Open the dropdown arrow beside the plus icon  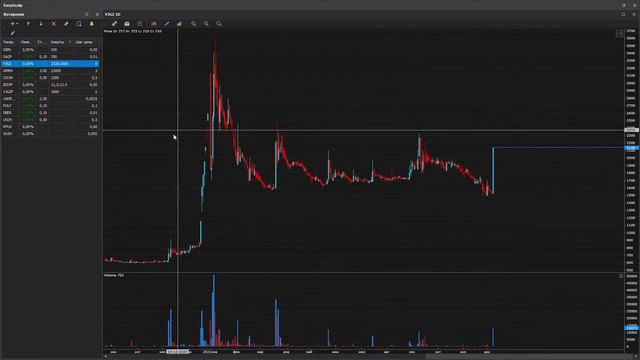17,24
